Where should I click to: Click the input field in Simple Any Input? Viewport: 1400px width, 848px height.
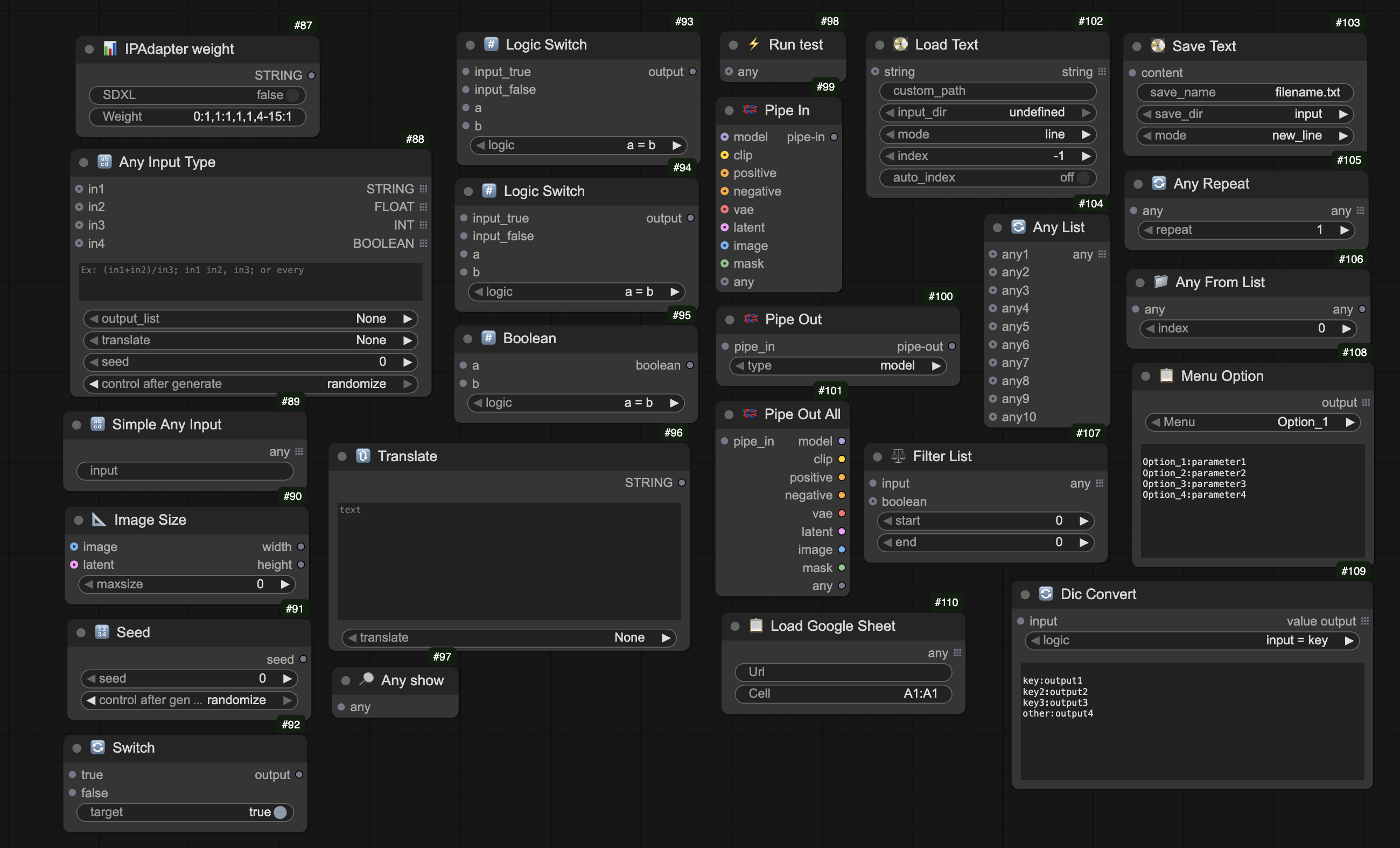point(185,471)
